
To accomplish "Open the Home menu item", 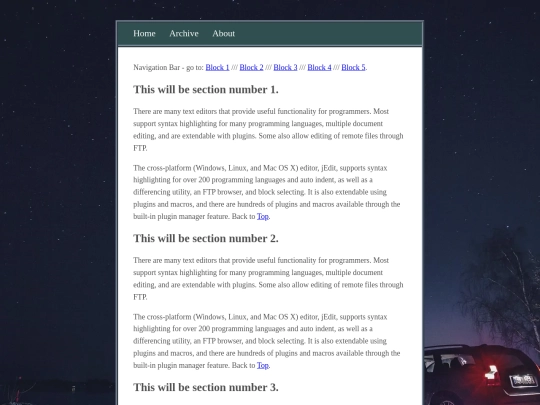I will tap(144, 33).
